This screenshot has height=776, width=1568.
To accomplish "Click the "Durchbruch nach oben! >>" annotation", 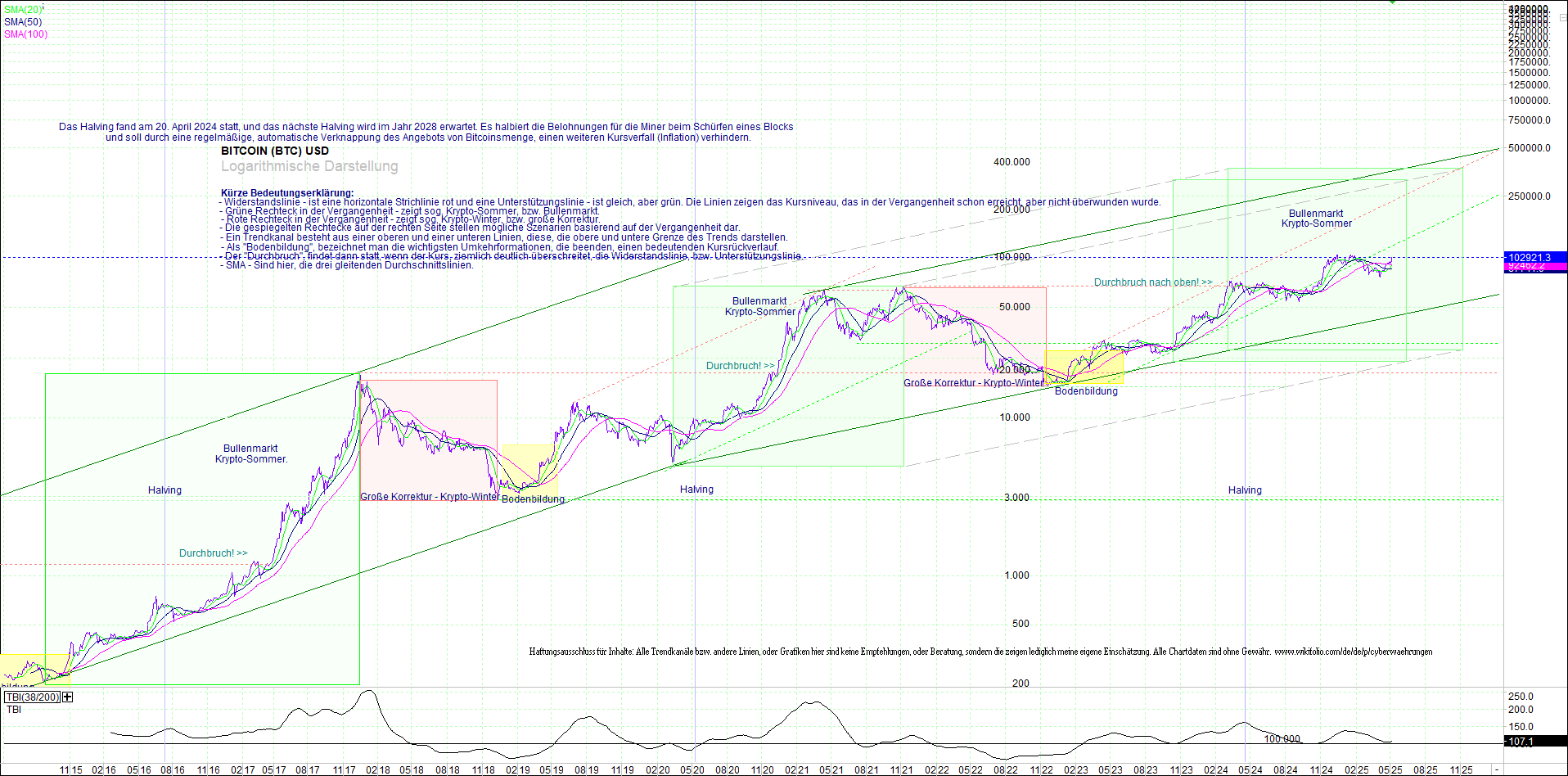I will [x=1151, y=282].
